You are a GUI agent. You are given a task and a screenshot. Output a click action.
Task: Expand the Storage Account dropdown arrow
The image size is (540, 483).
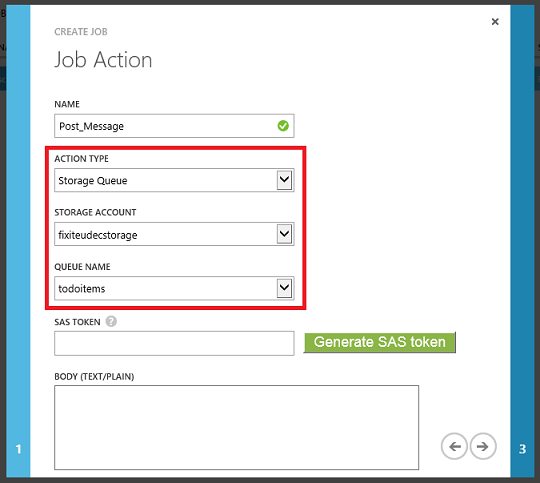click(x=284, y=234)
